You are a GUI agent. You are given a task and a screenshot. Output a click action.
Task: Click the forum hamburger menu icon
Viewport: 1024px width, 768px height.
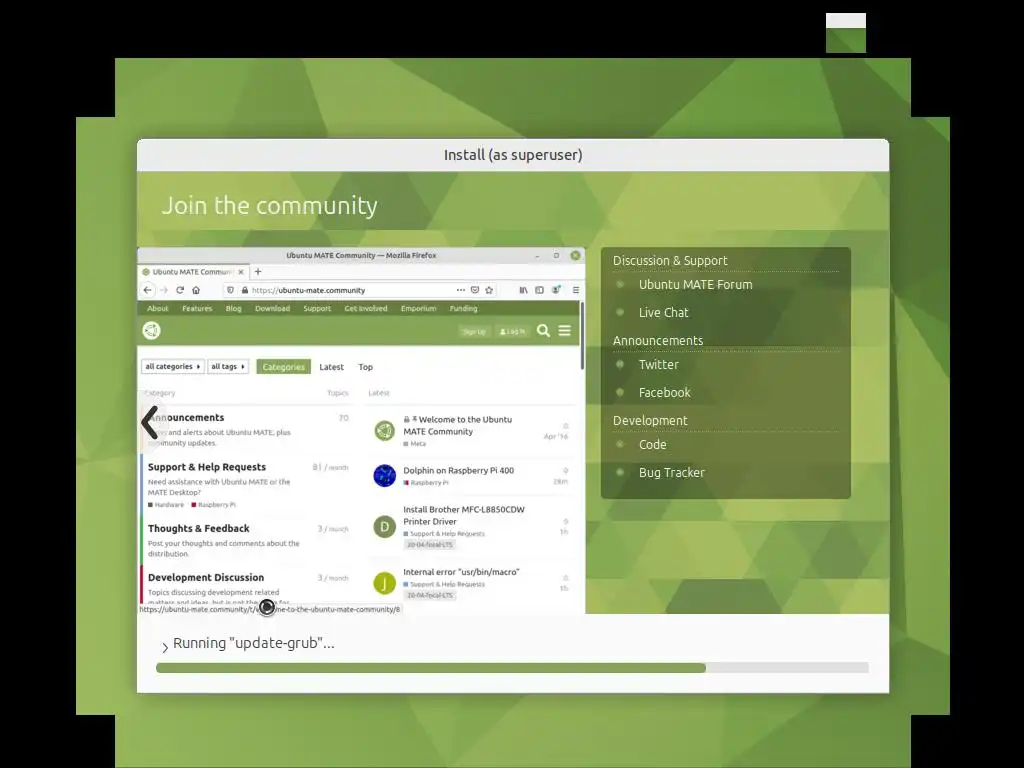click(565, 330)
